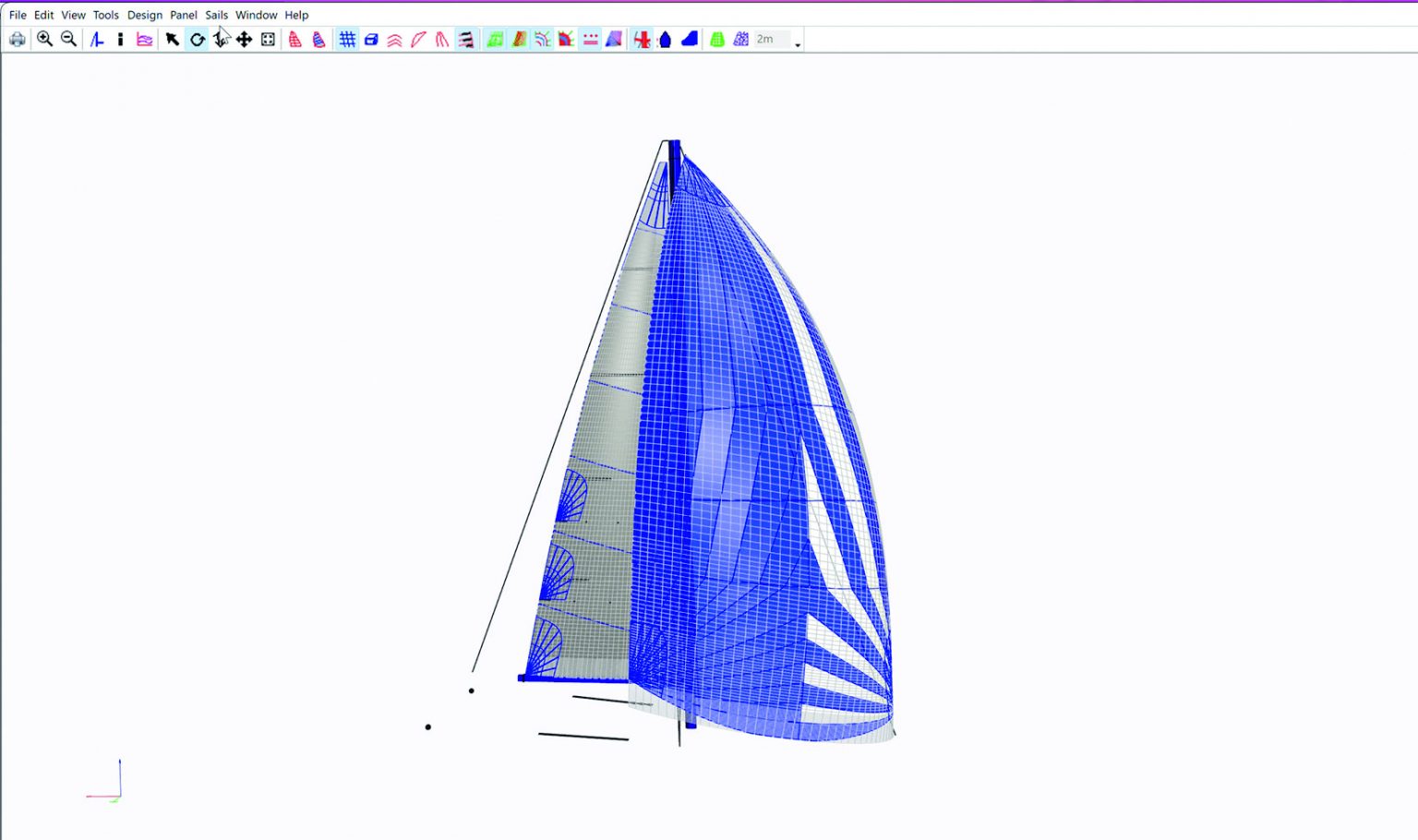Select the Print tool

[x=17, y=39]
